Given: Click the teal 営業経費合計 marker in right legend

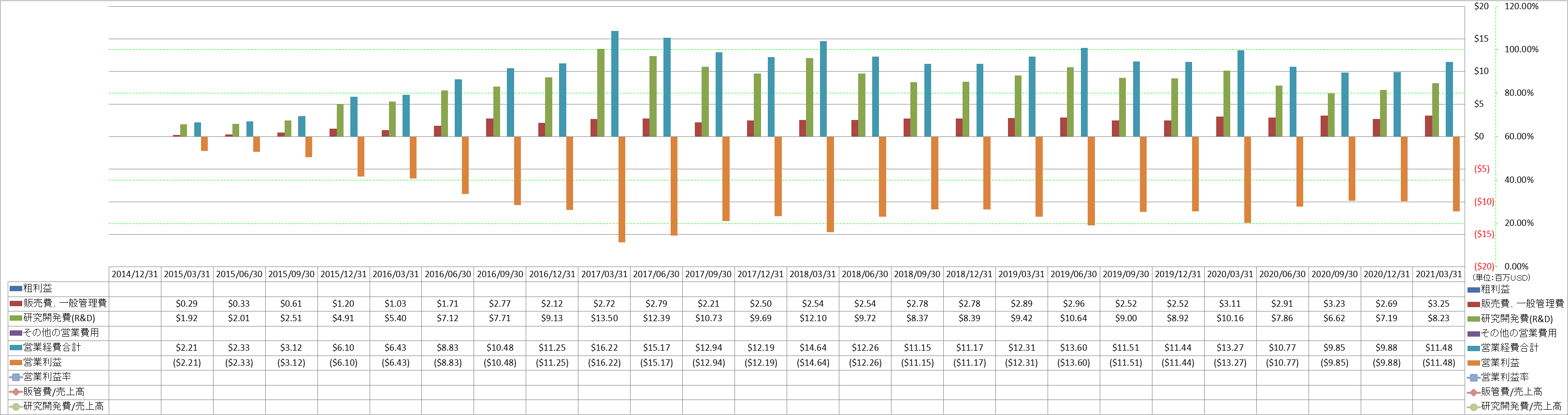Looking at the screenshot, I should click(1473, 348).
